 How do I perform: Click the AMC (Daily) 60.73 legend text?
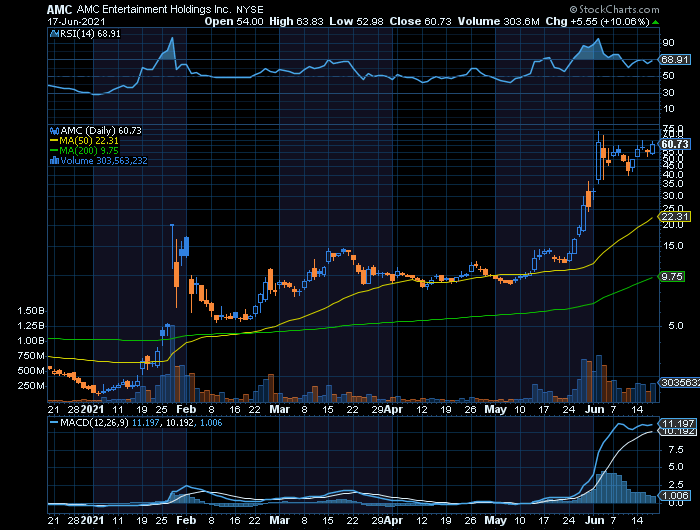(x=101, y=131)
